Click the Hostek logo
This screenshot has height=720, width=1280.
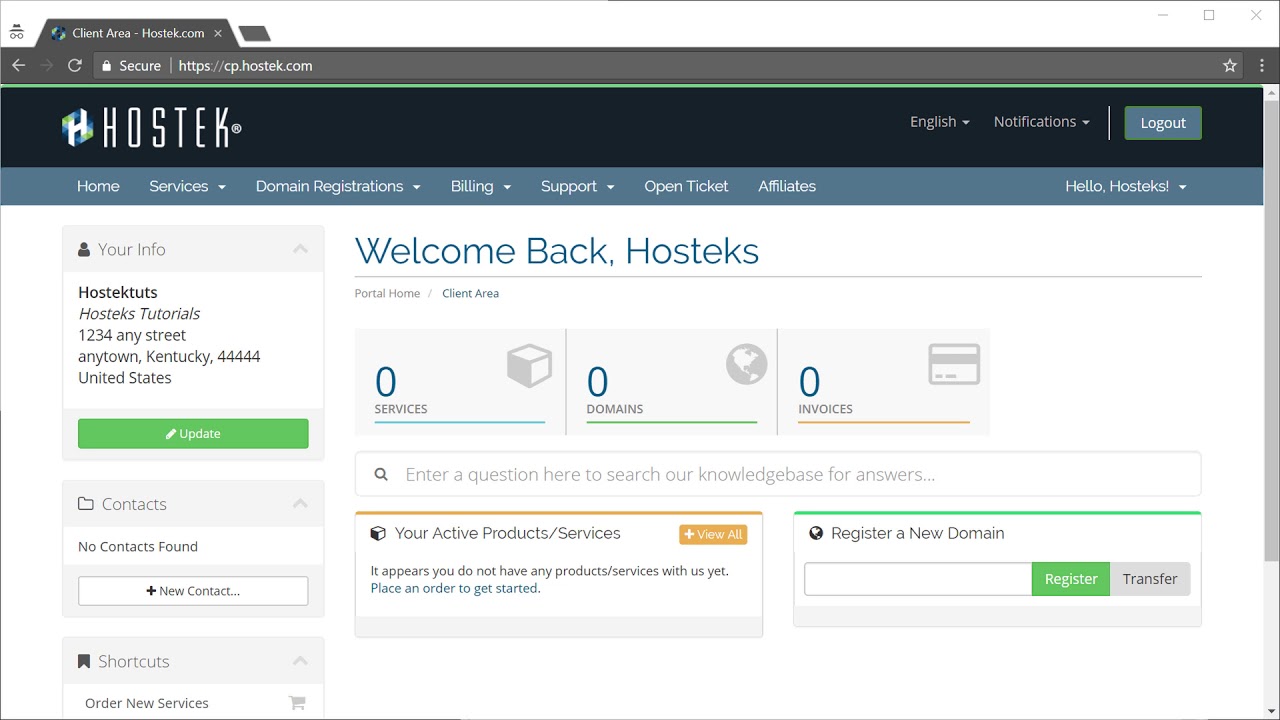[x=151, y=127]
